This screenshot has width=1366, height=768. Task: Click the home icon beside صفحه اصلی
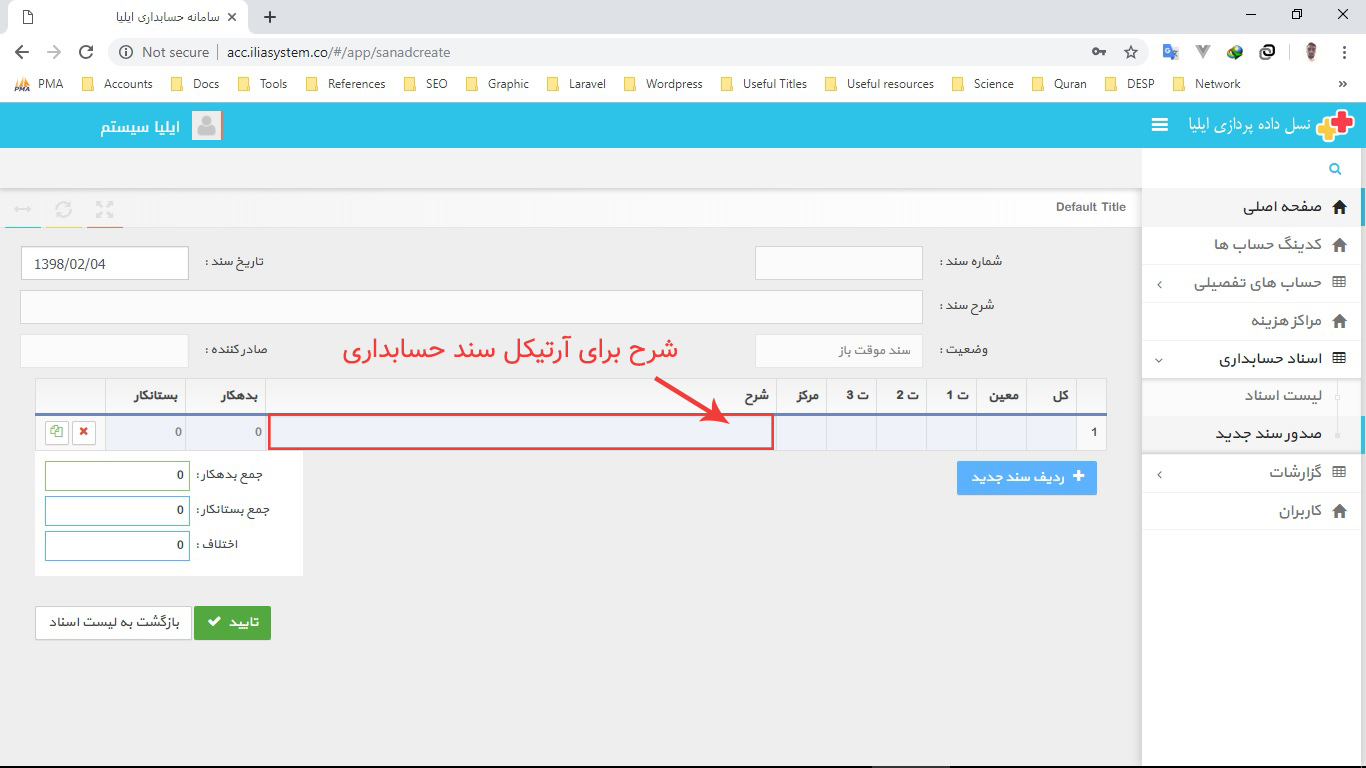[x=1338, y=207]
